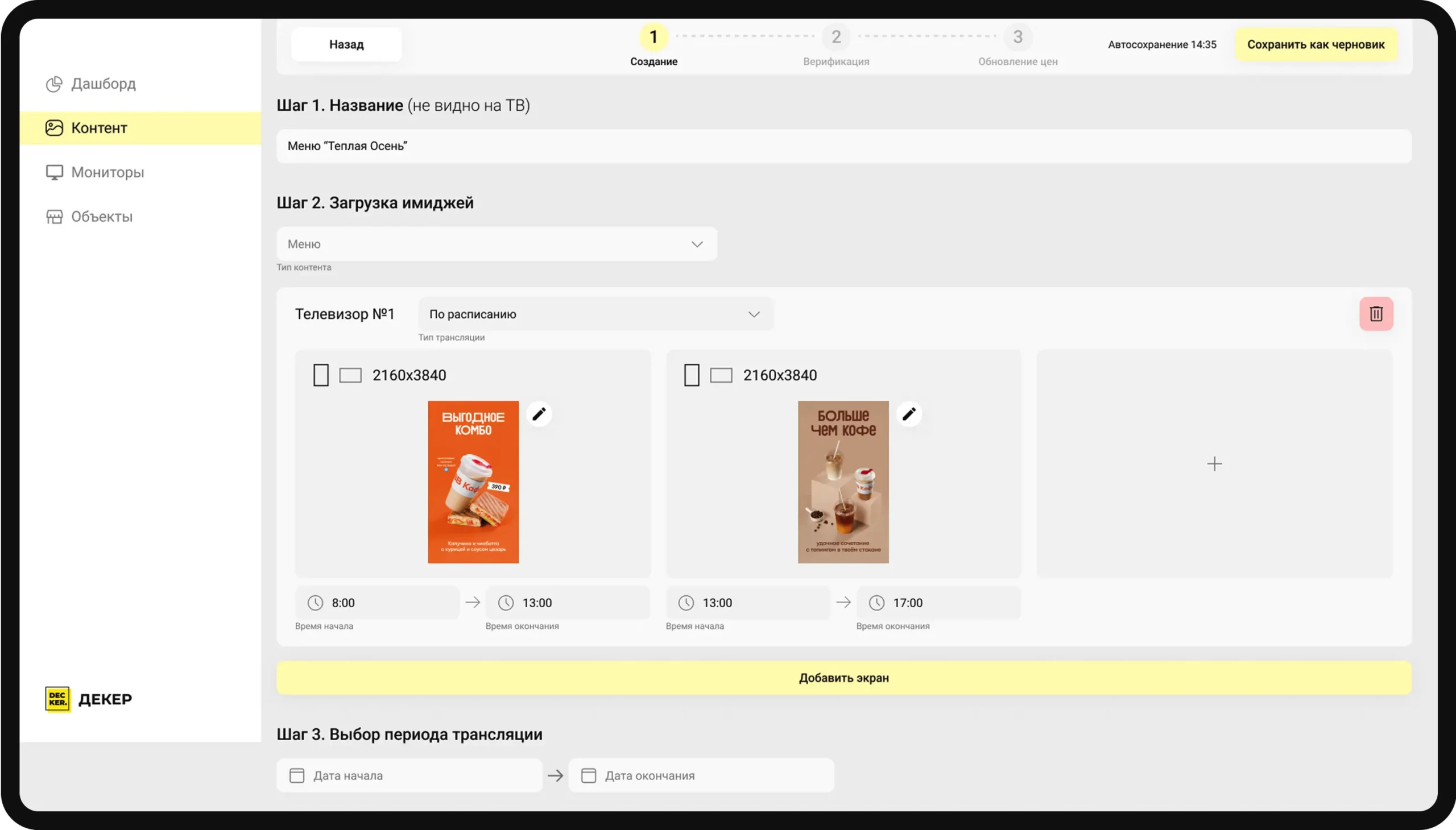Delete Телевизор №1 with the trash icon
1456x830 pixels.
coord(1376,314)
